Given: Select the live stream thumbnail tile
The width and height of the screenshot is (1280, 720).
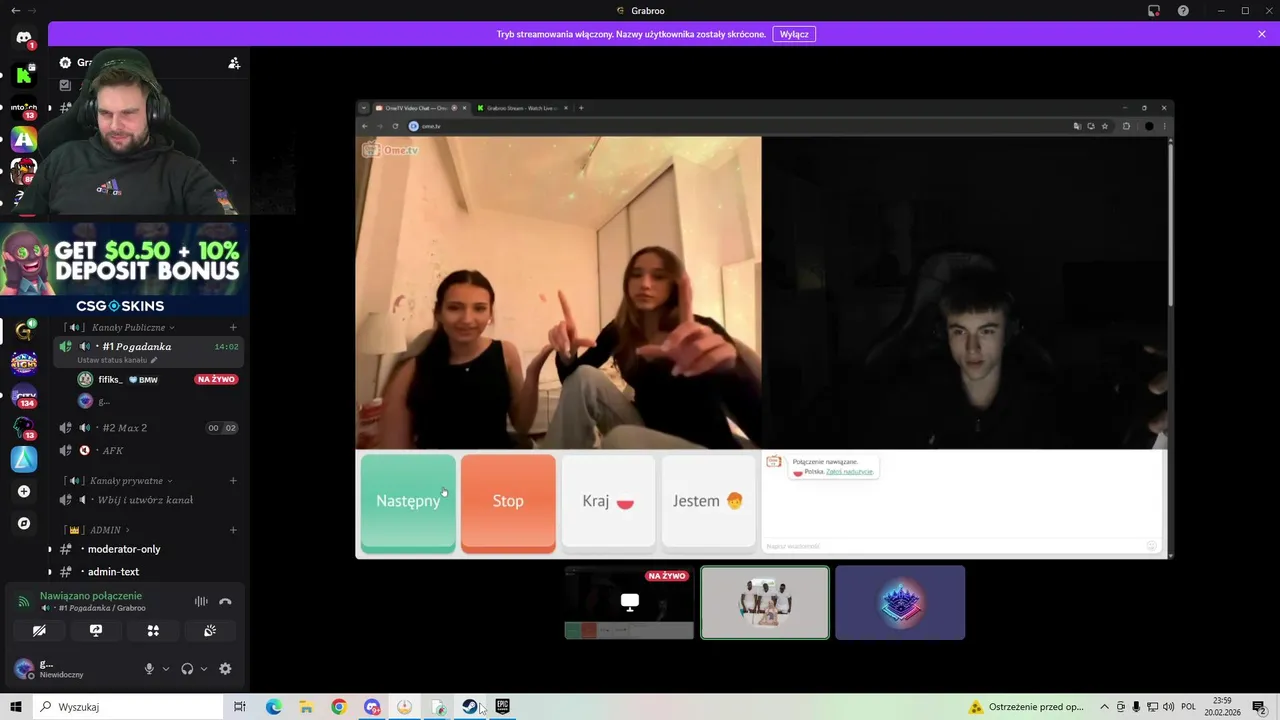Looking at the screenshot, I should (x=629, y=602).
